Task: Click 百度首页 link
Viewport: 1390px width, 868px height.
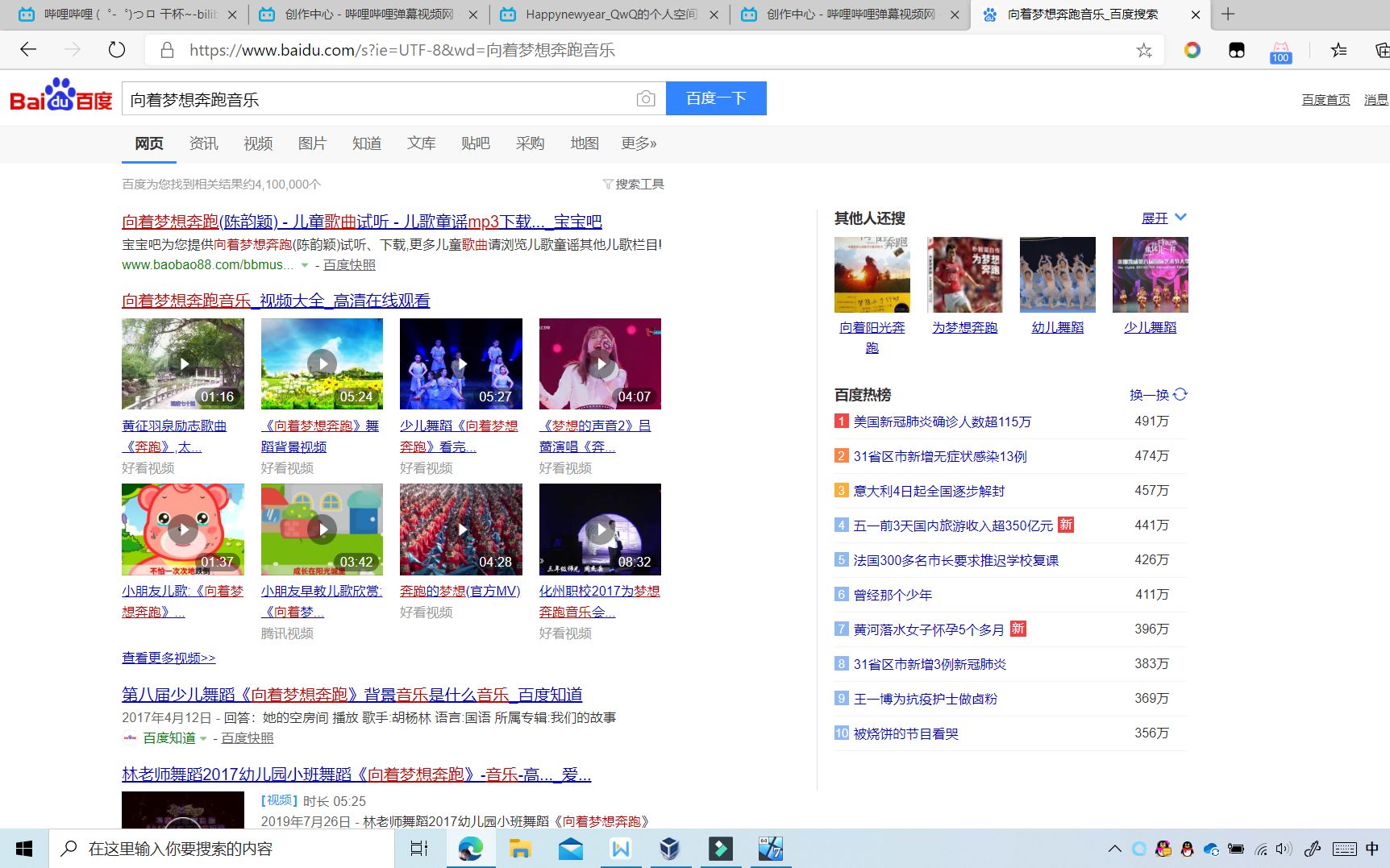Action: pyautogui.click(x=1325, y=99)
